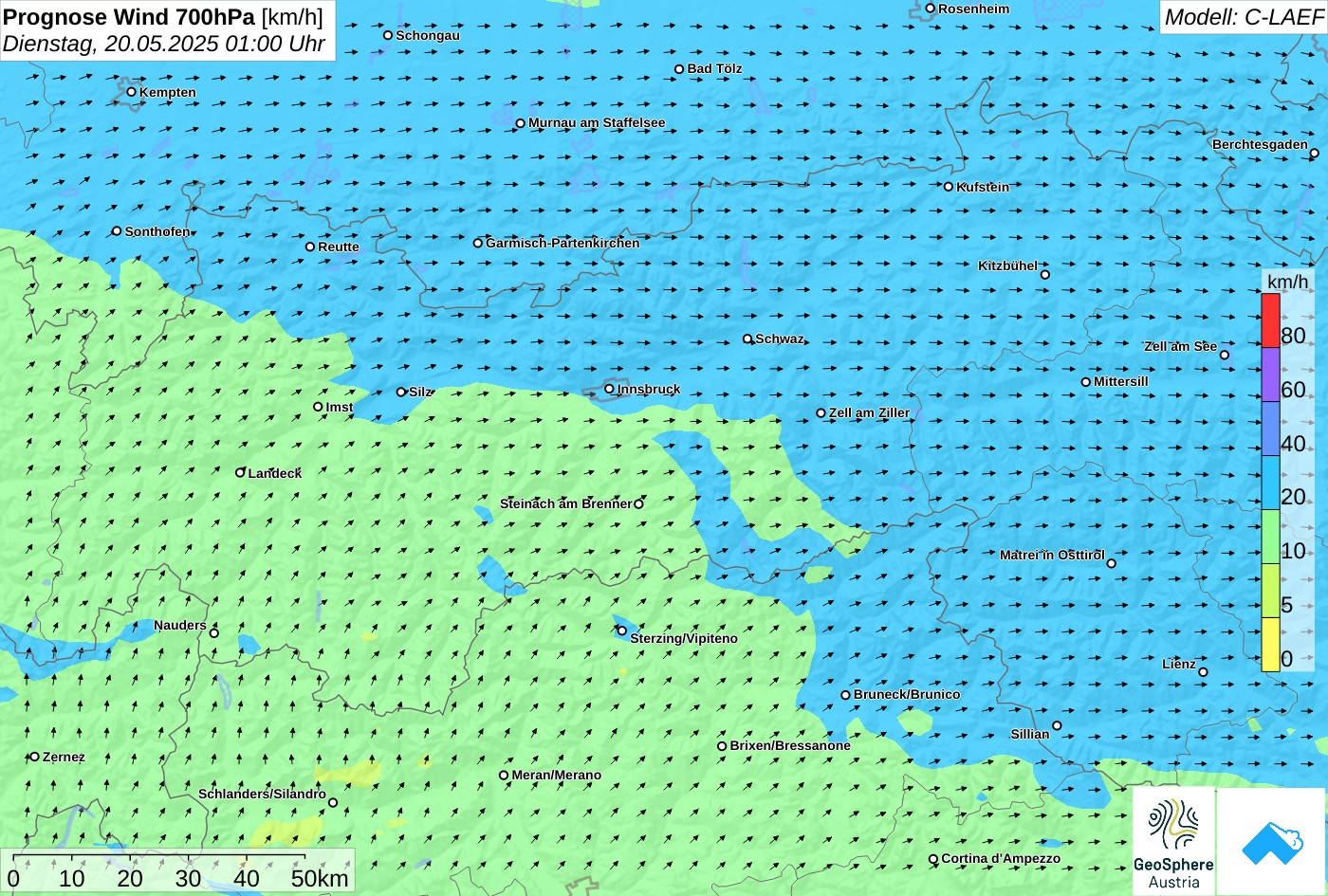Select the Schwaz label

pos(780,338)
